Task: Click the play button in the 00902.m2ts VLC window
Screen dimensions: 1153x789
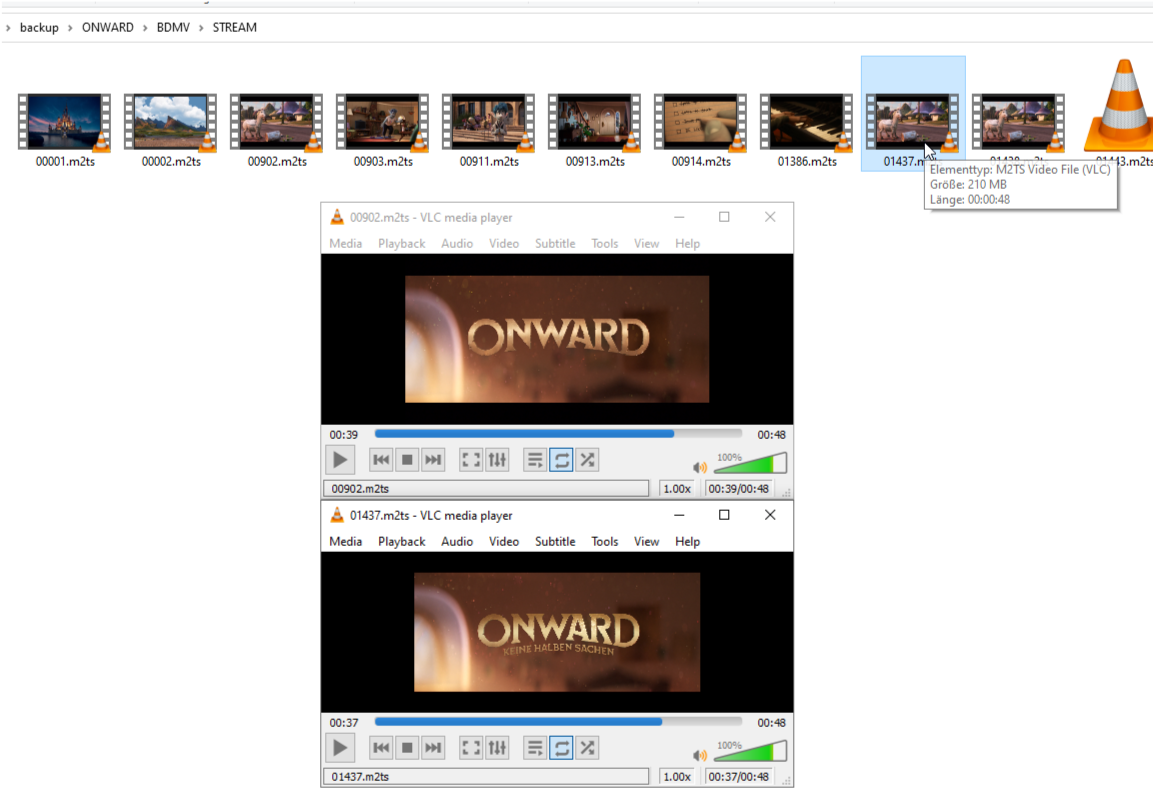Action: pos(340,460)
